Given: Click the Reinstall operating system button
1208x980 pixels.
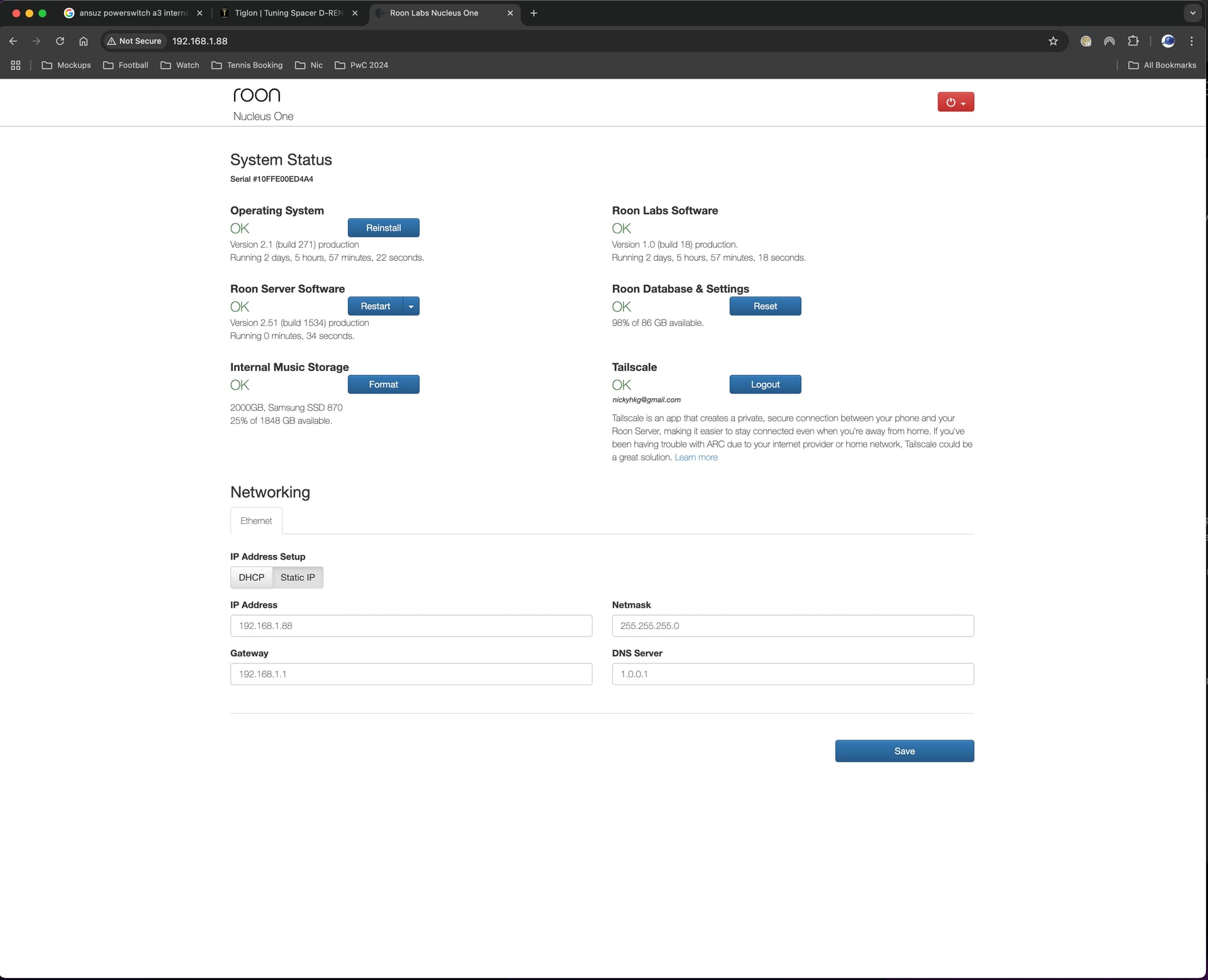Looking at the screenshot, I should pyautogui.click(x=383, y=228).
